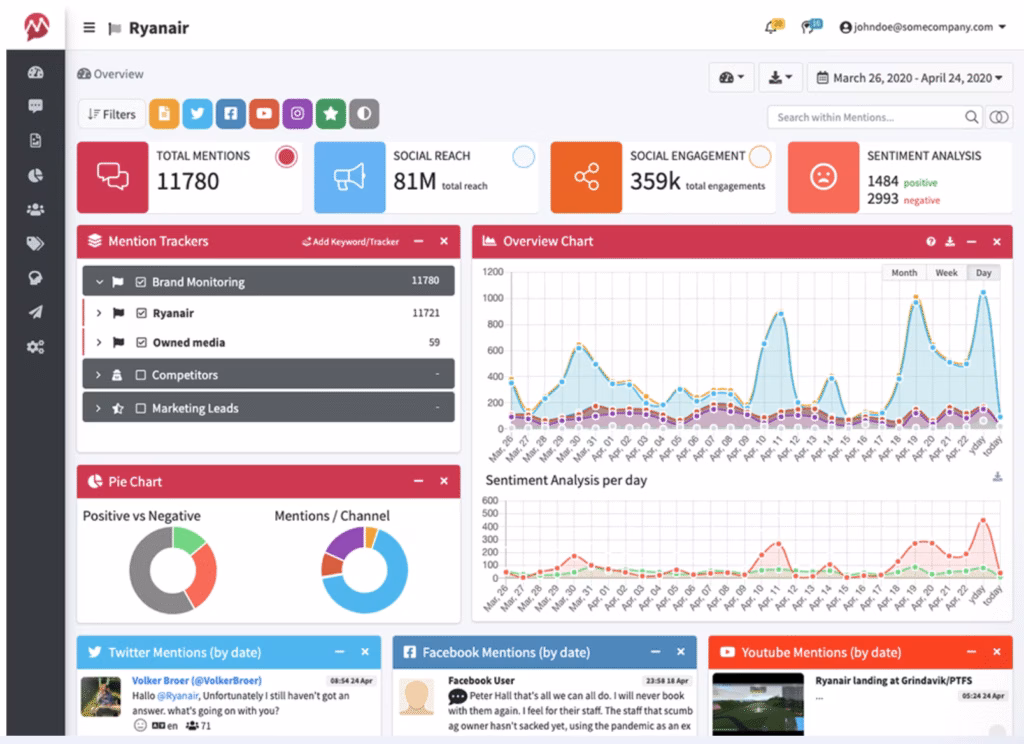Screen dimensions: 1024x744
Task: Open the mentions chat icon in sidebar
Action: pos(36,107)
